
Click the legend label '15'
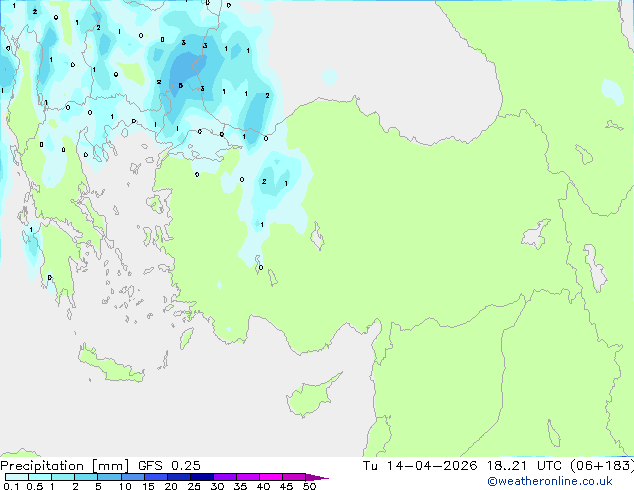click(x=148, y=486)
